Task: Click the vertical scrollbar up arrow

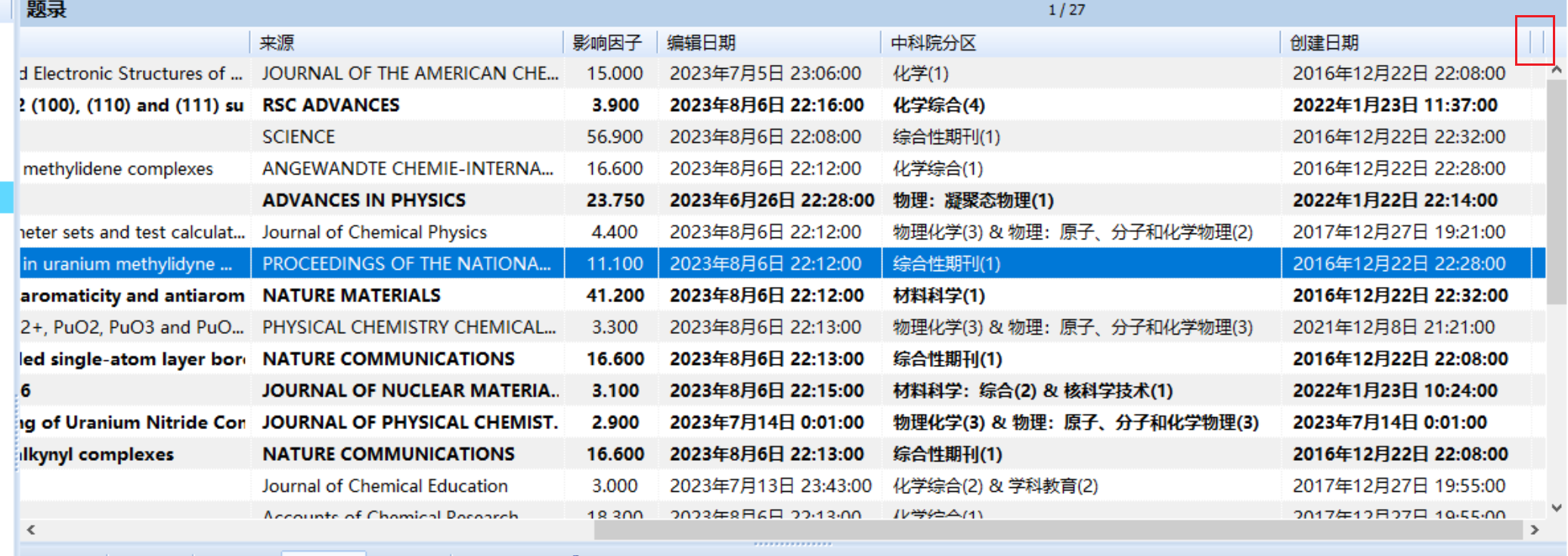Action: click(x=1557, y=69)
